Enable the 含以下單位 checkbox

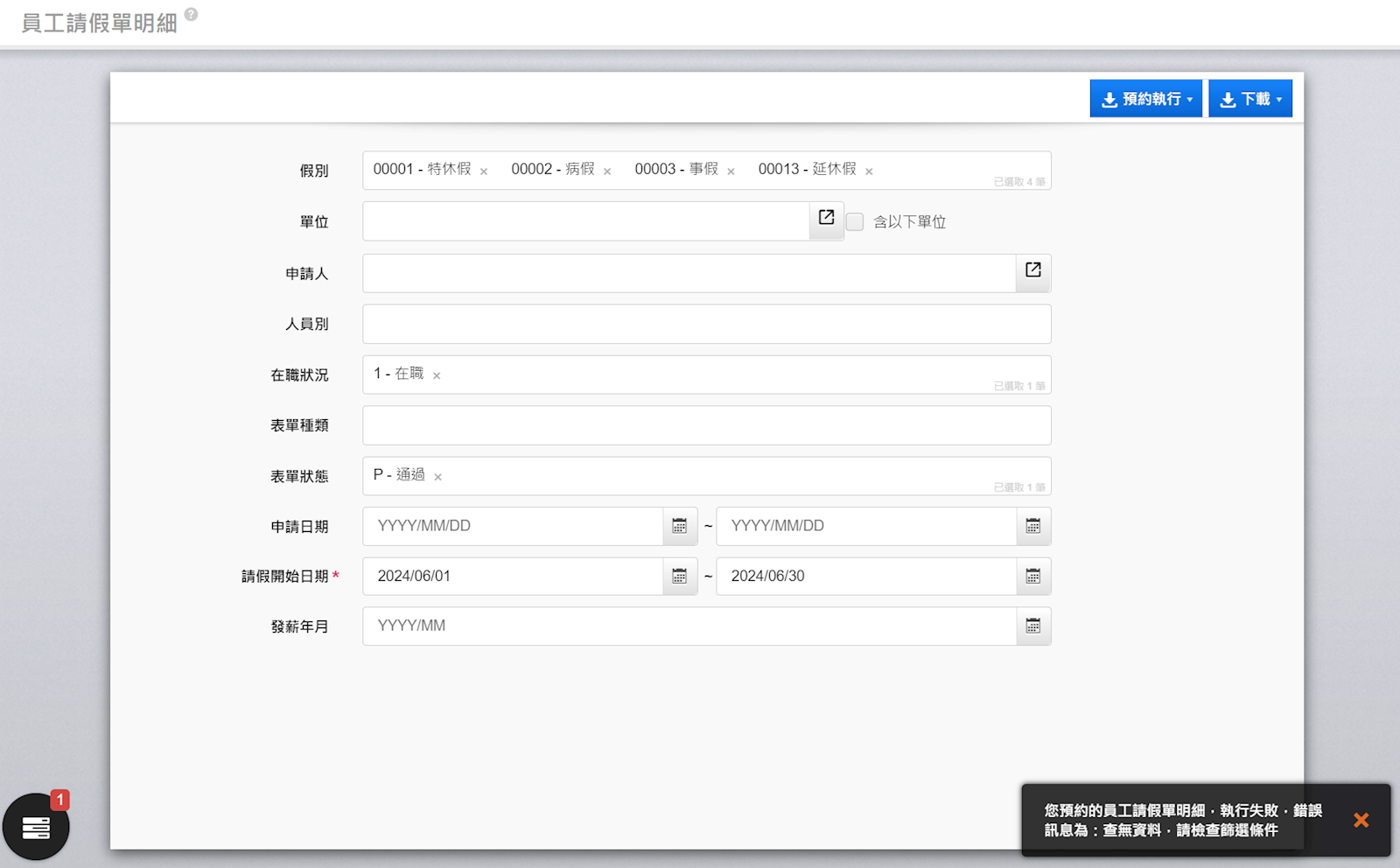pos(855,222)
